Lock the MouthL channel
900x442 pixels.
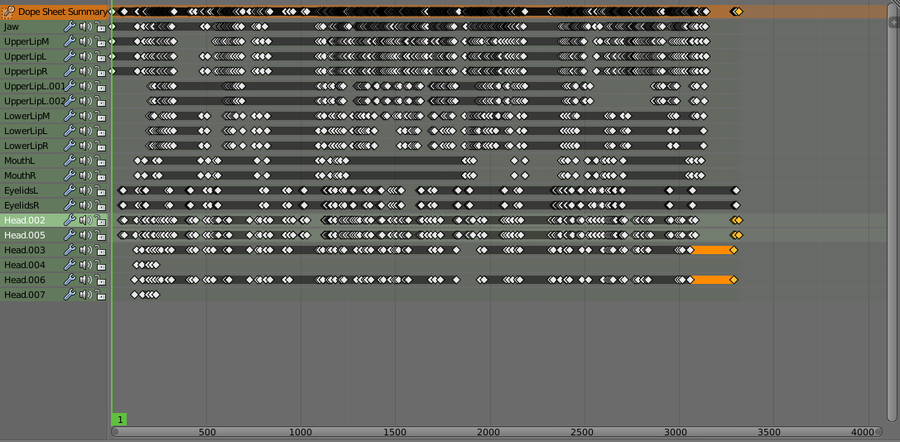tap(100, 161)
